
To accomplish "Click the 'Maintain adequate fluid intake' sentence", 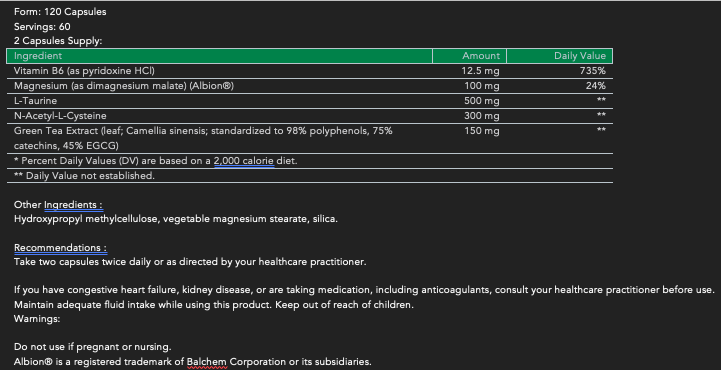I will (214, 305).
